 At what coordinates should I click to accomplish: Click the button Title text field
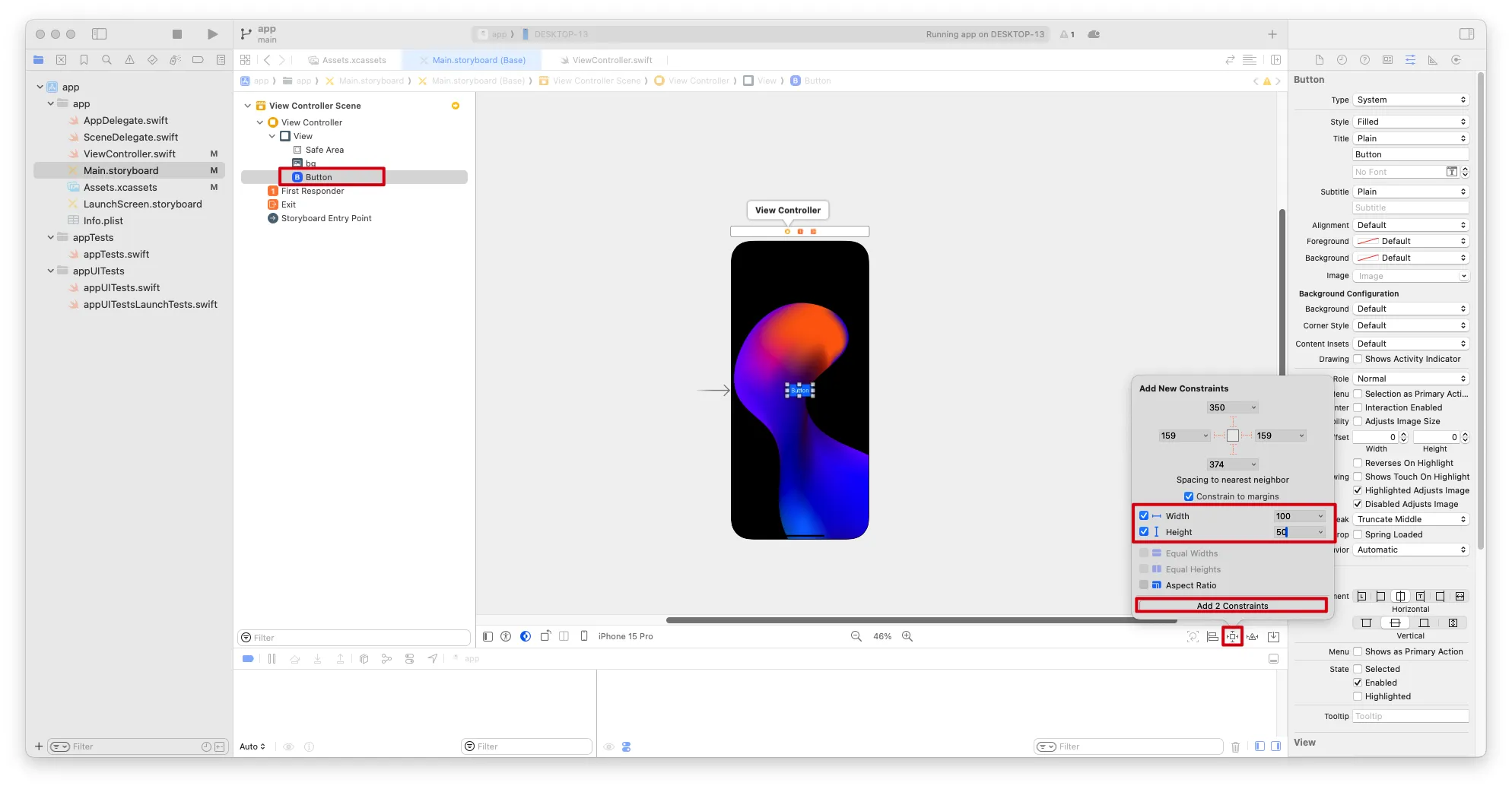(x=1411, y=155)
